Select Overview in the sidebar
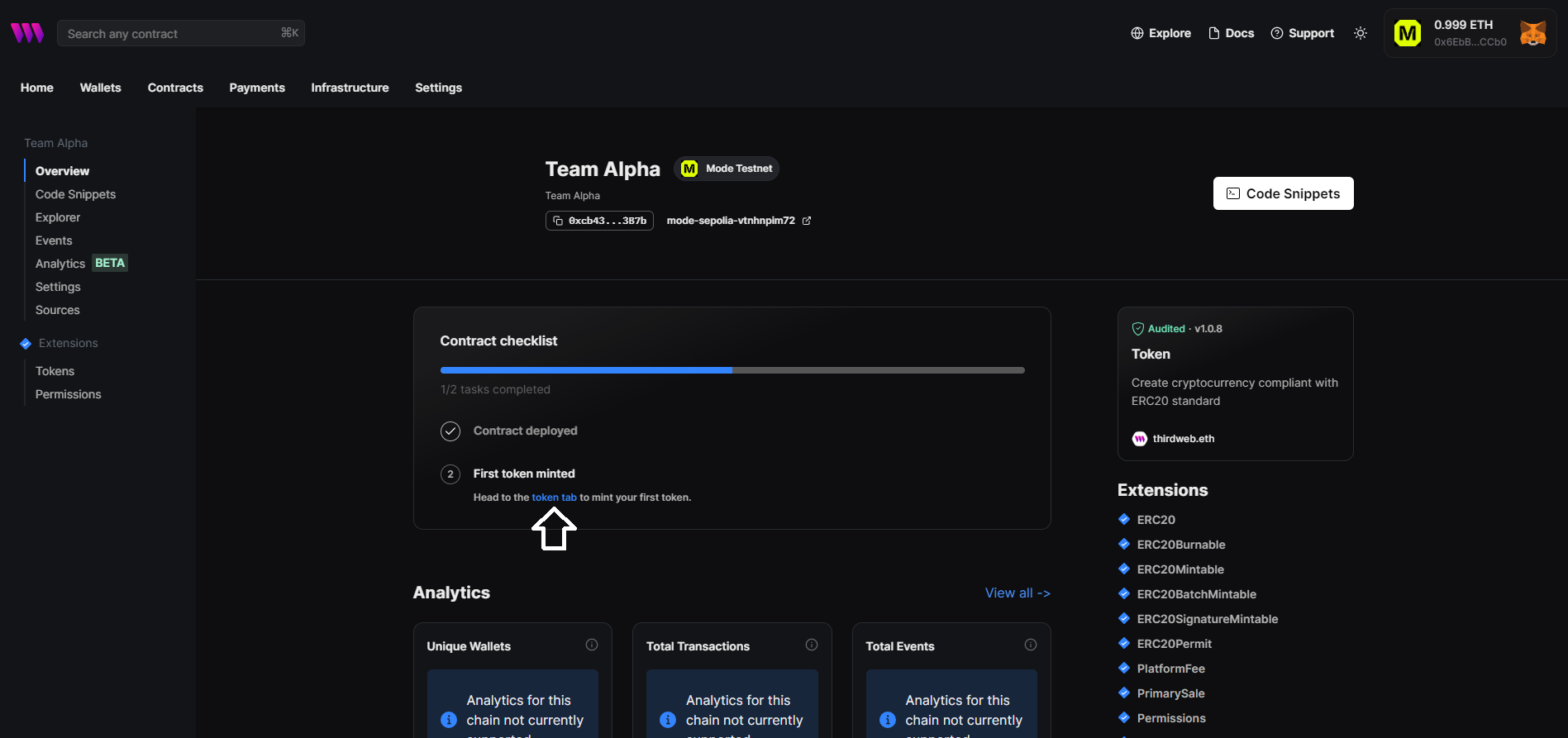 63,171
